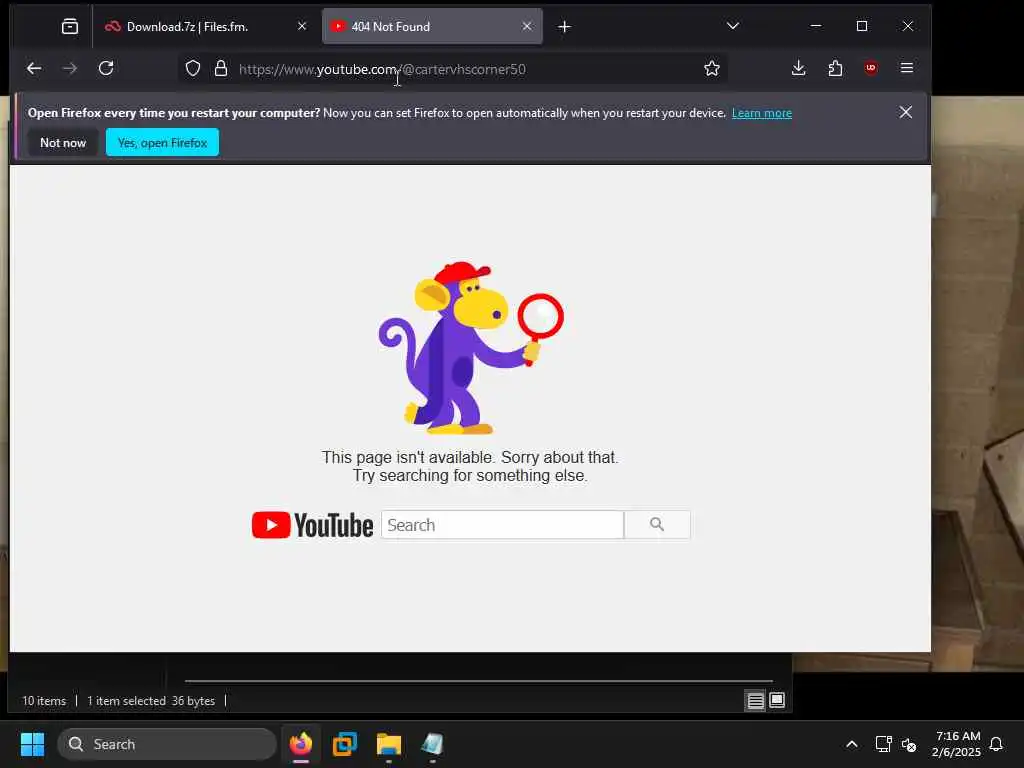Open the notepad-like taskbar app icon
Screen dimensions: 1024x768
coord(432,744)
